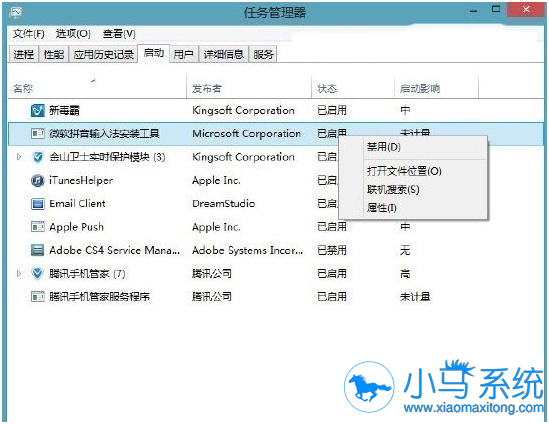Viewport: 549px width, 424px height.
Task: Open the 选项(O) menu
Action: (x=73, y=34)
